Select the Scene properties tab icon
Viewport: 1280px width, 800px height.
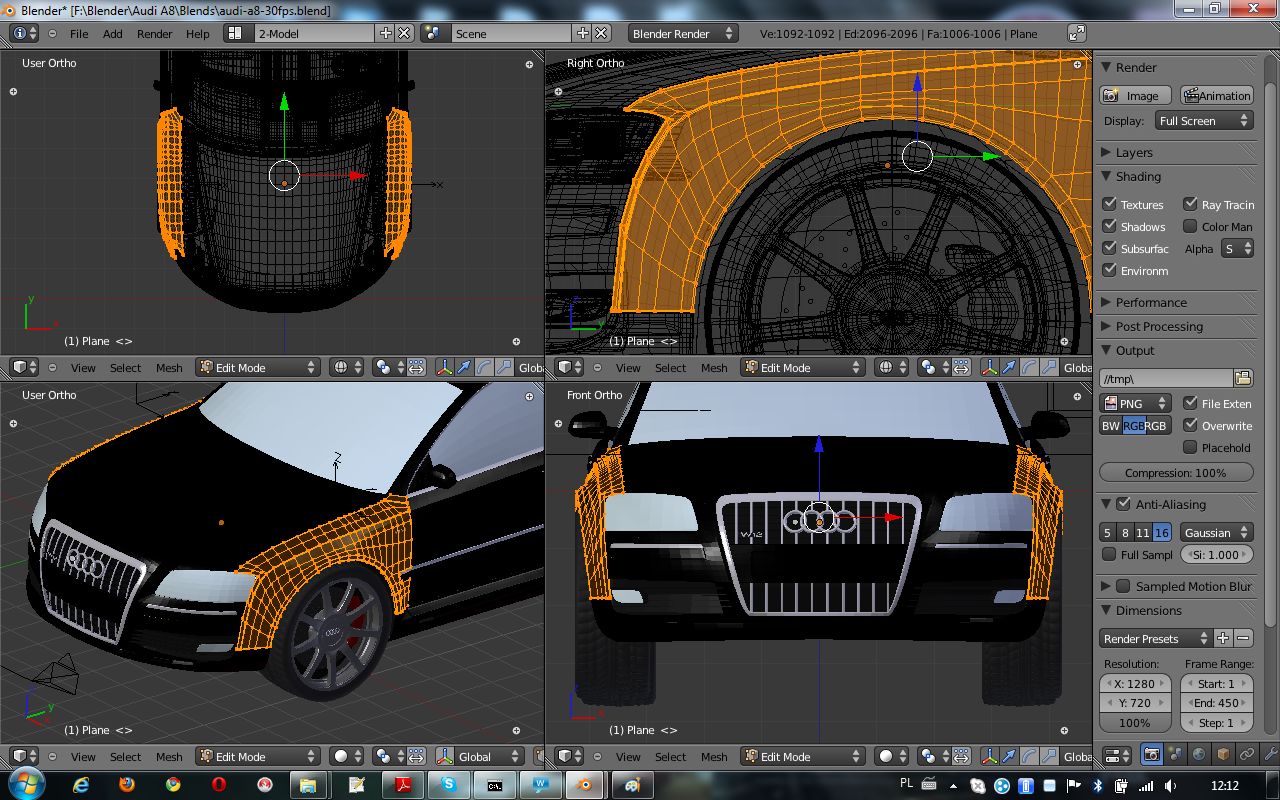point(1175,754)
